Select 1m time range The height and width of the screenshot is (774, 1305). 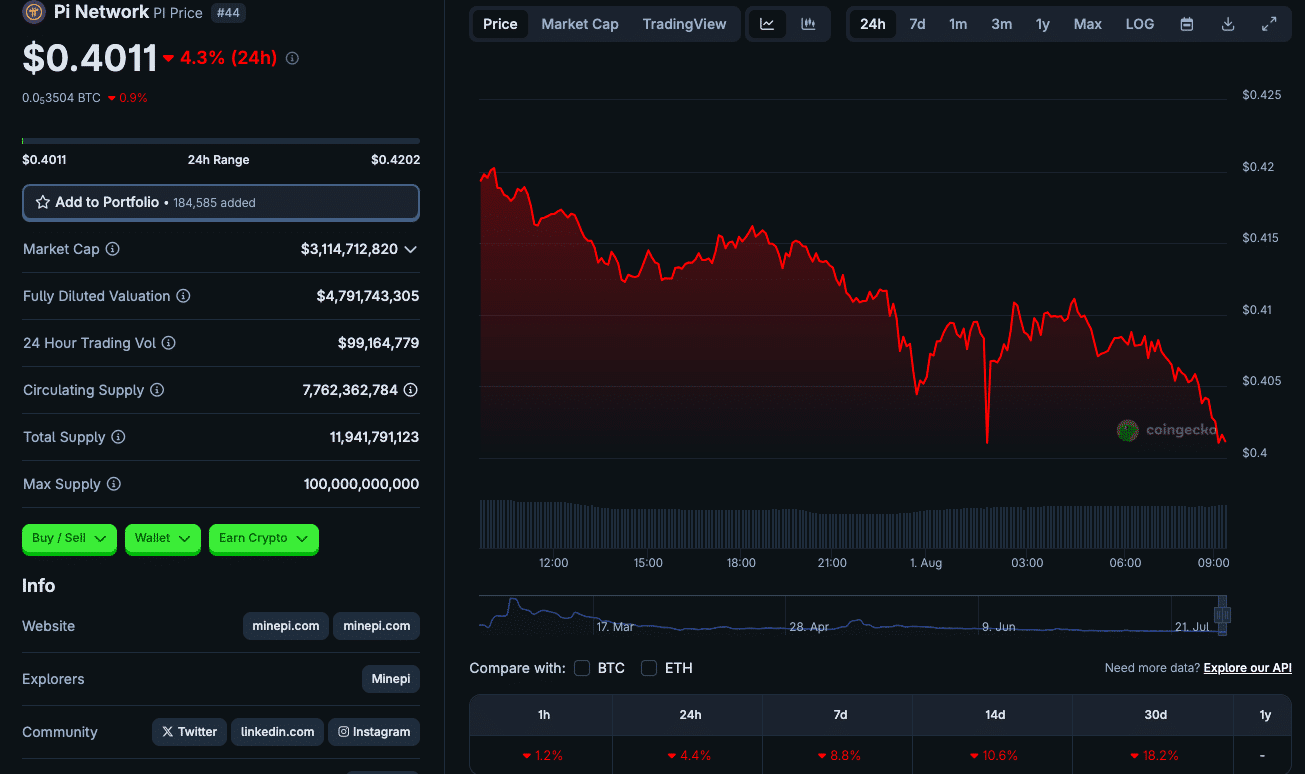(x=958, y=24)
